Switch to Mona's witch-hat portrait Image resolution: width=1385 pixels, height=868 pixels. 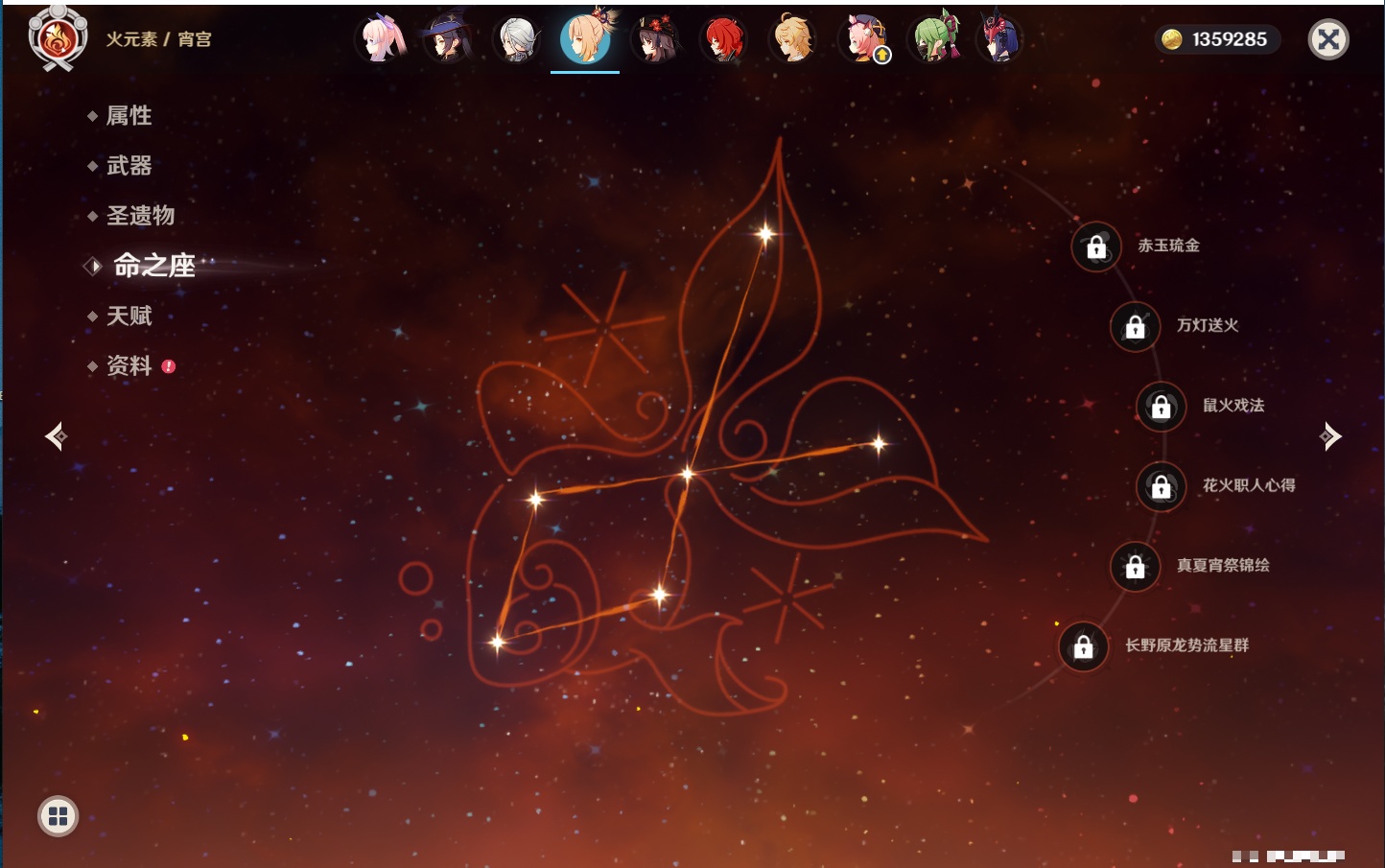pos(448,40)
